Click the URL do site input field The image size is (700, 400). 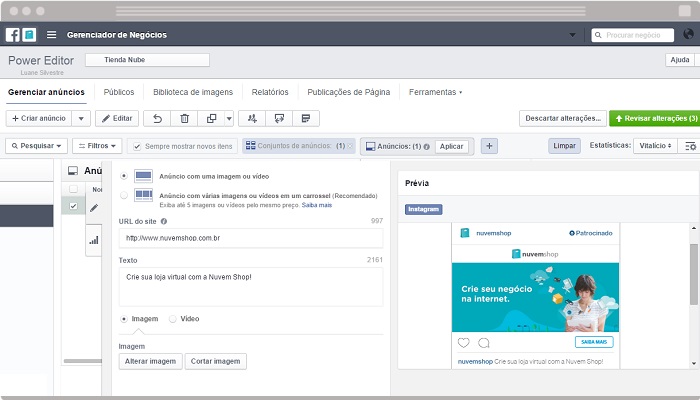tap(251, 238)
